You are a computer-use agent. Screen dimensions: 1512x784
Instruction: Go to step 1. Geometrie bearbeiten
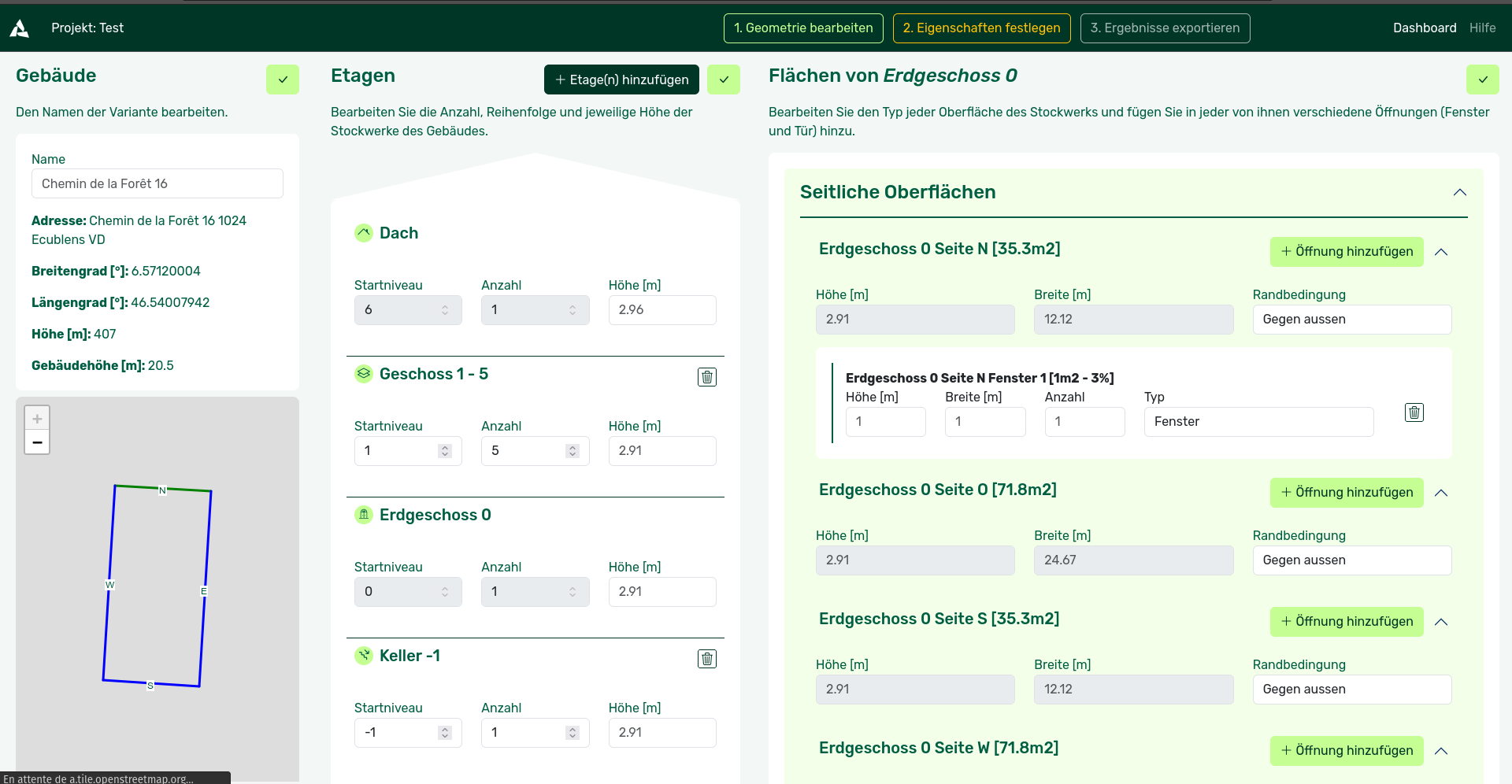pyautogui.click(x=803, y=28)
